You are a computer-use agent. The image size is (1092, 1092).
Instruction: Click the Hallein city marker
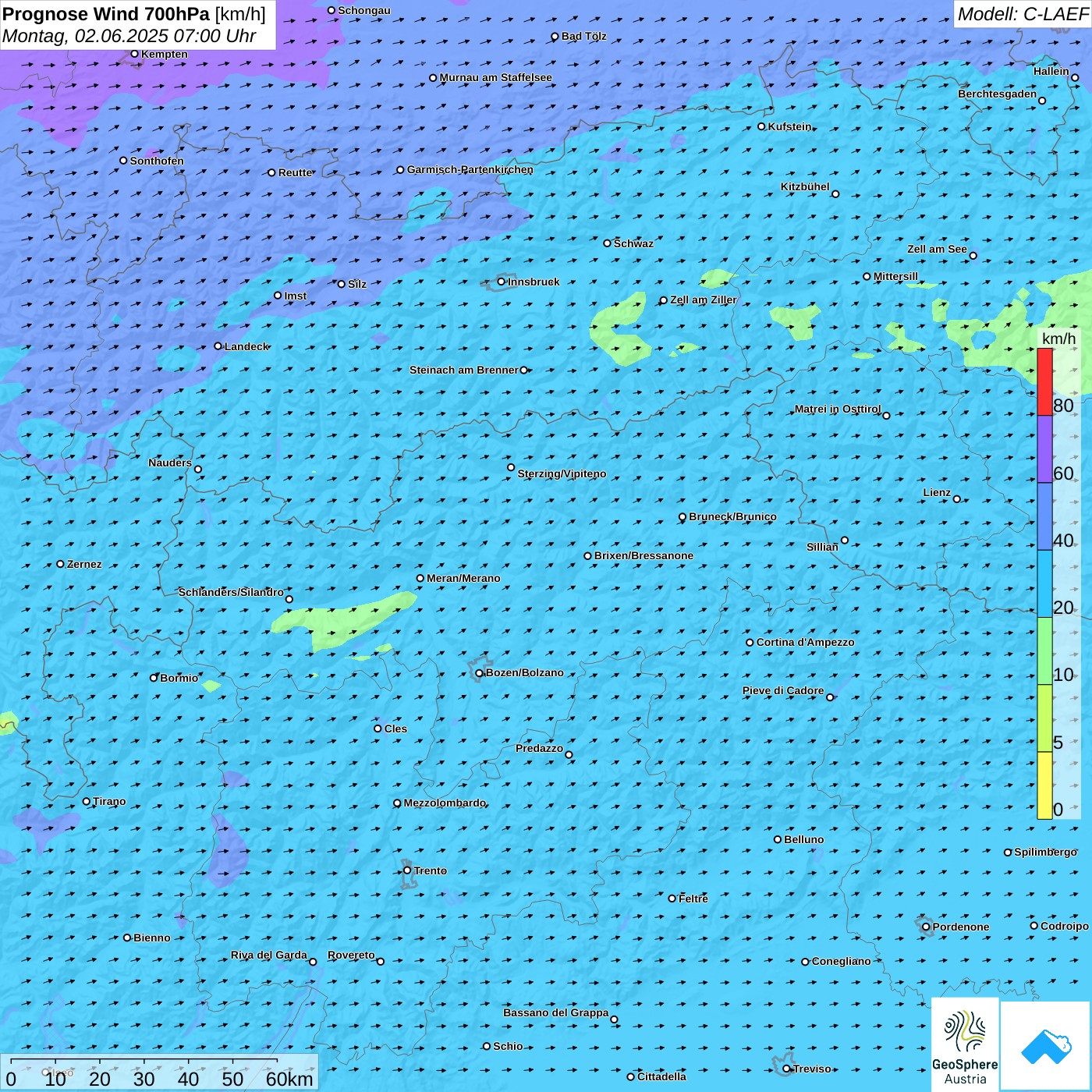pos(1075,78)
